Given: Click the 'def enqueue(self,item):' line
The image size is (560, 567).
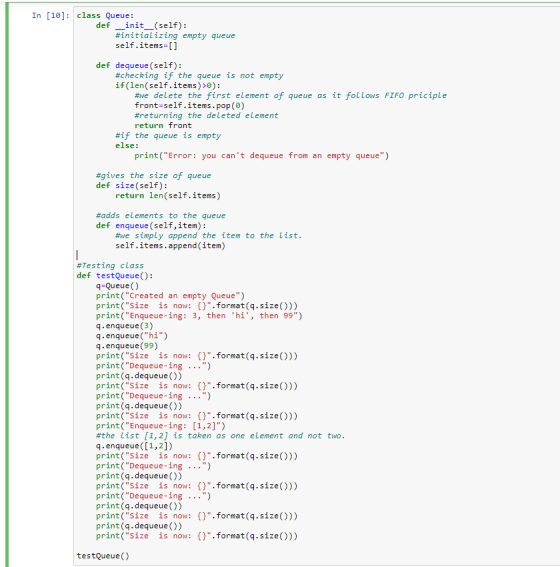Looking at the screenshot, I should [x=151, y=226].
